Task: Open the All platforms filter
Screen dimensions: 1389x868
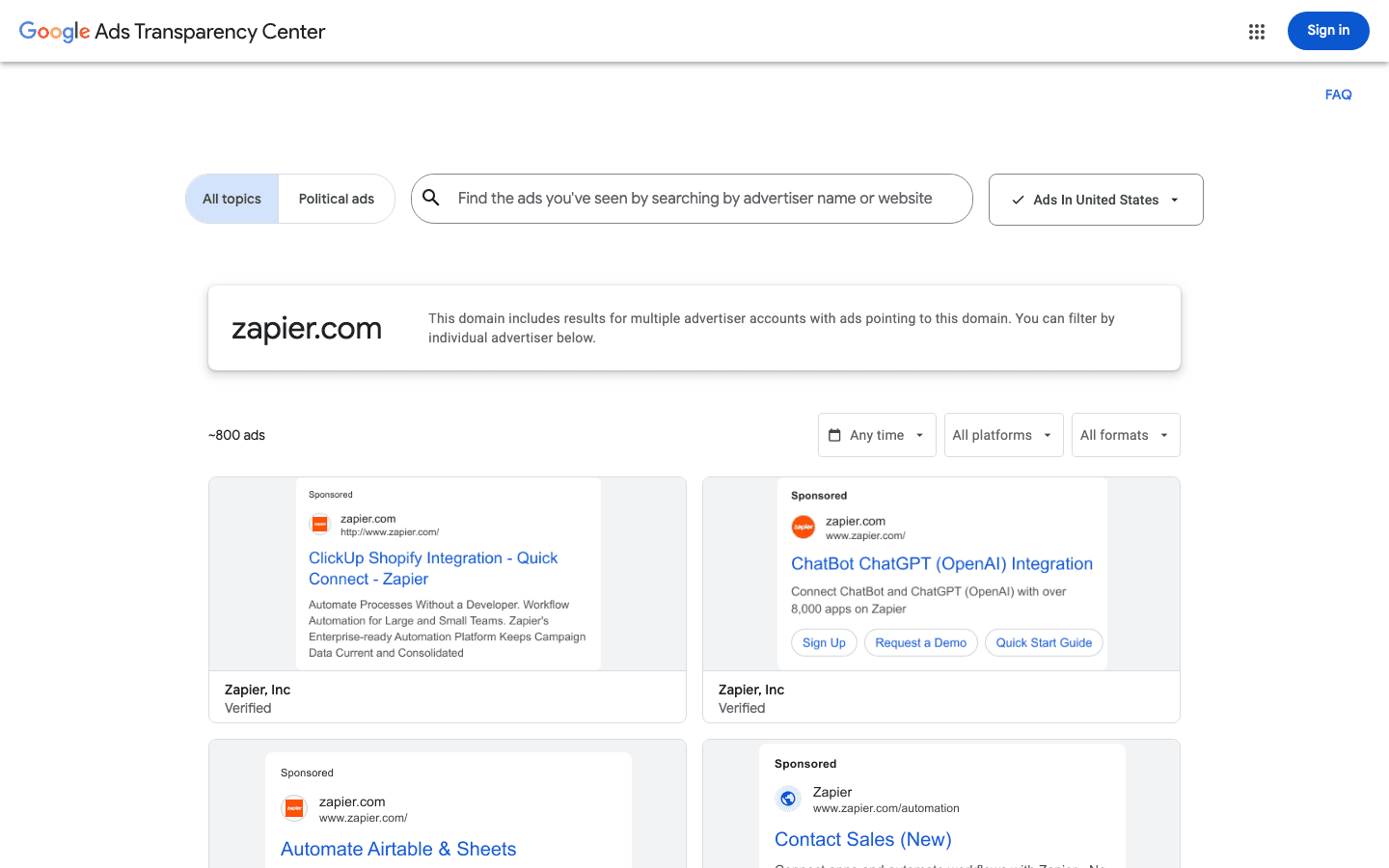Action: click(1003, 435)
